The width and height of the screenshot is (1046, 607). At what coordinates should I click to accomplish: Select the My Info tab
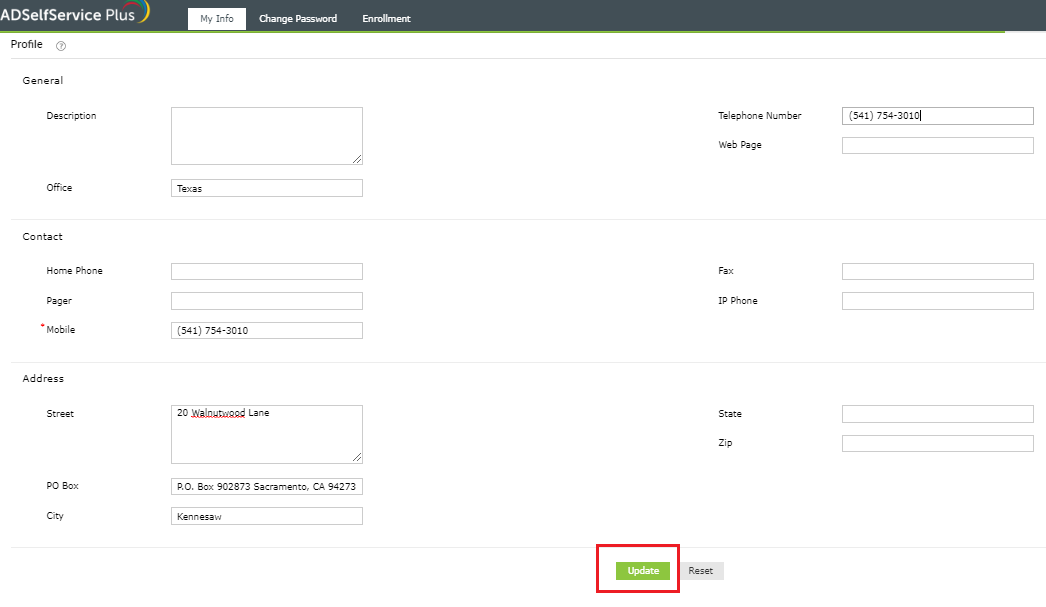point(216,17)
